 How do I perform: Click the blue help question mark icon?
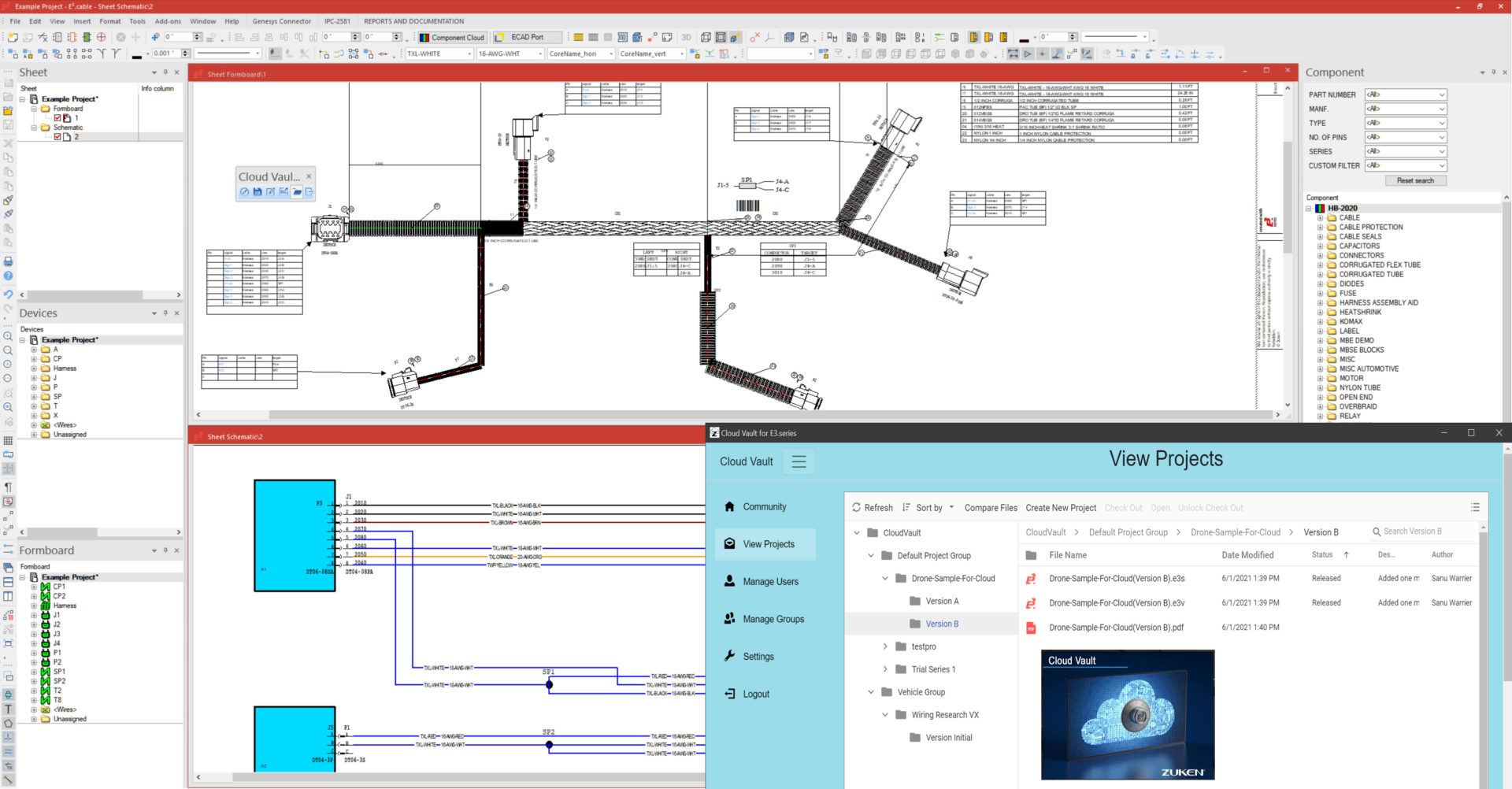click(x=8, y=276)
